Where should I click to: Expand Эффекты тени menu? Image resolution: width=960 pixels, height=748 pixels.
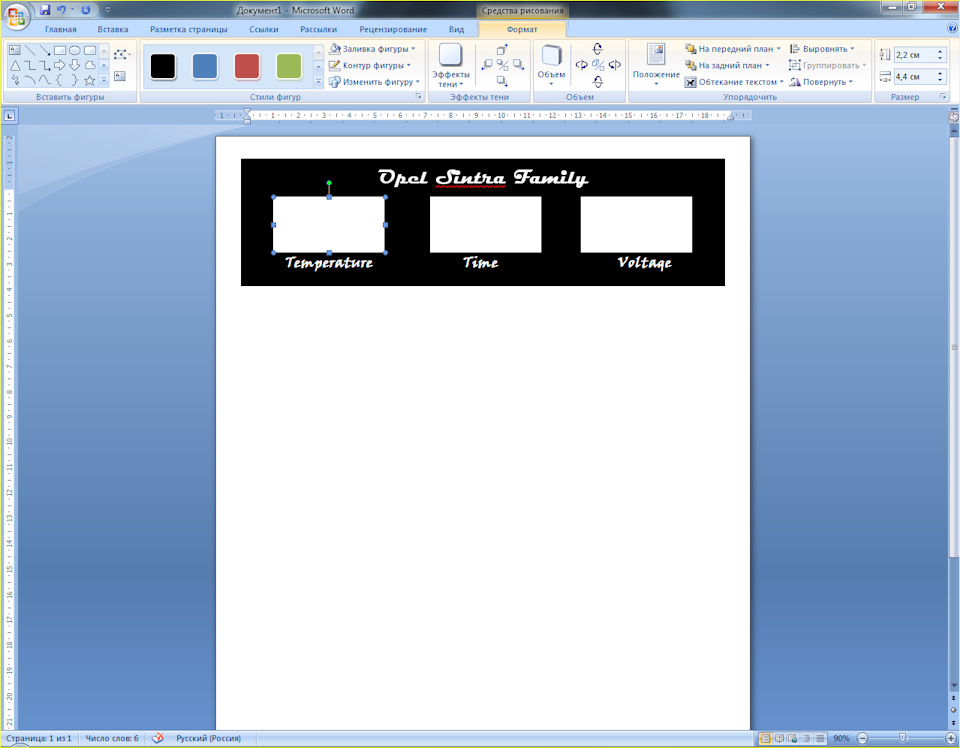coord(451,65)
